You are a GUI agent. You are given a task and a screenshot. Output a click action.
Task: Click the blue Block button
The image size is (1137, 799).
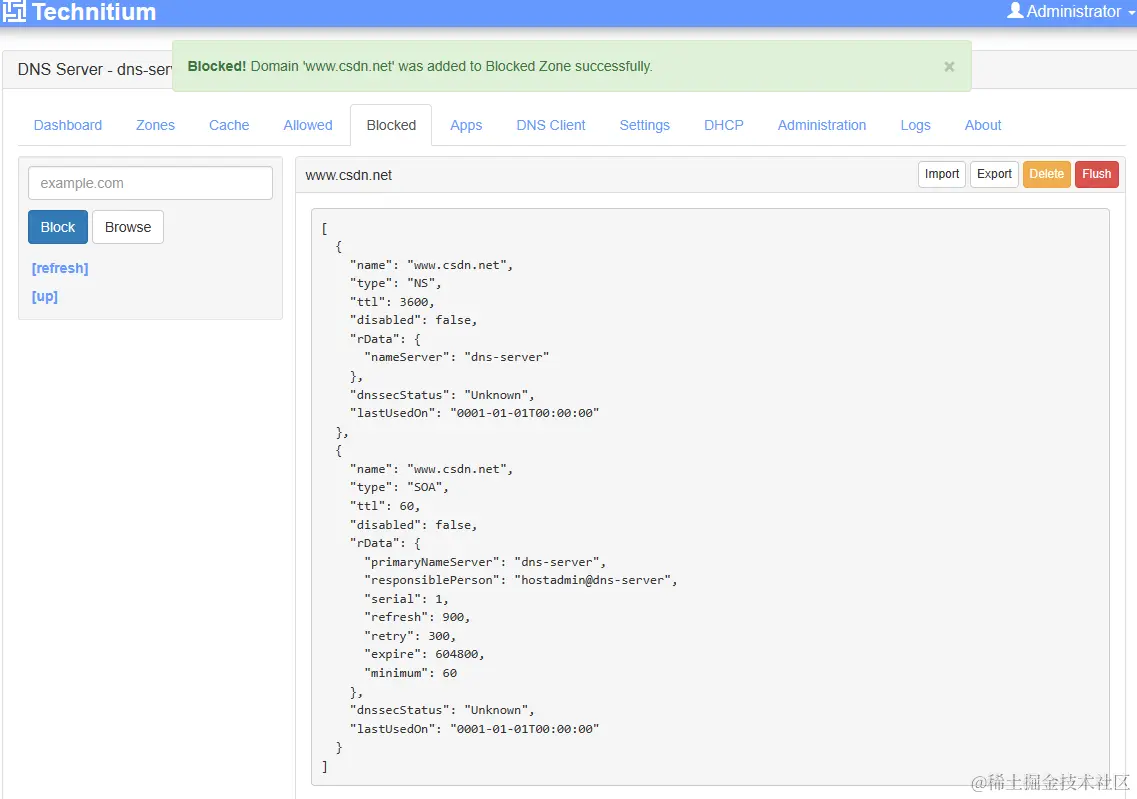coord(58,227)
